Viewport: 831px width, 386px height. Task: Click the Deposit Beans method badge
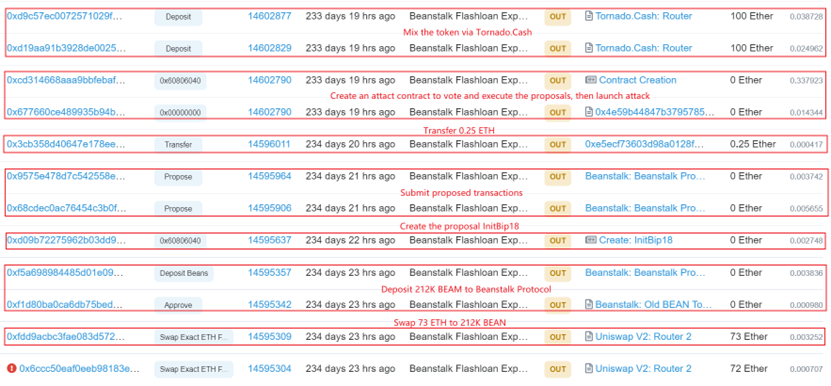[x=184, y=274]
